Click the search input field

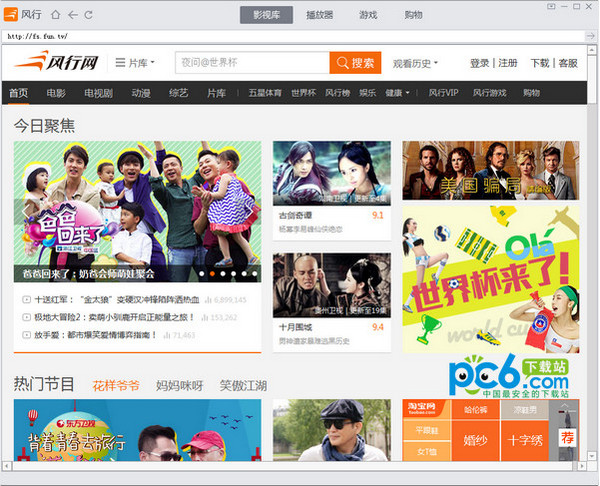coord(252,62)
